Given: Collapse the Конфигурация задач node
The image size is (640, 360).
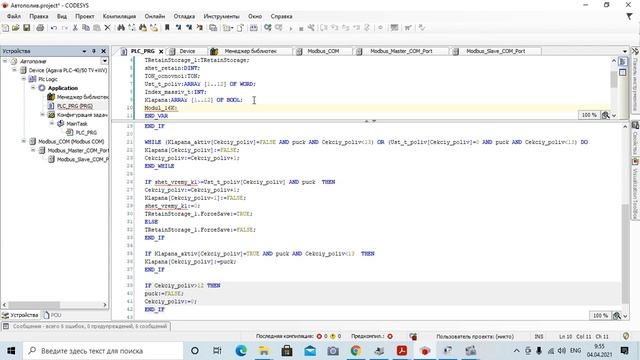Looking at the screenshot, I should pos(42,115).
